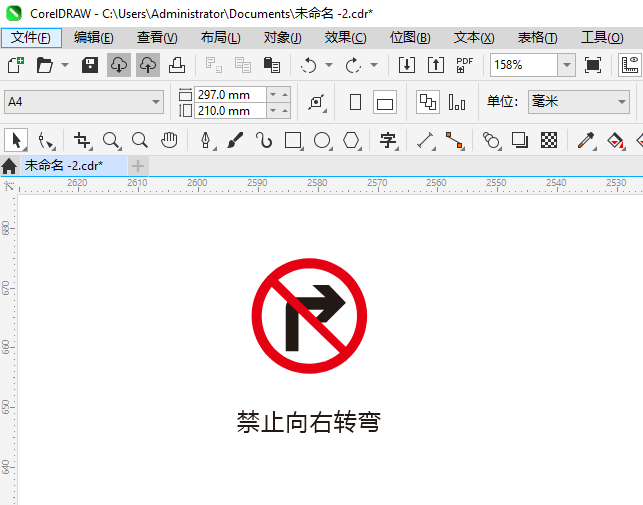Select the Ellipse tool
Screen dimensions: 643x505
click(x=322, y=141)
